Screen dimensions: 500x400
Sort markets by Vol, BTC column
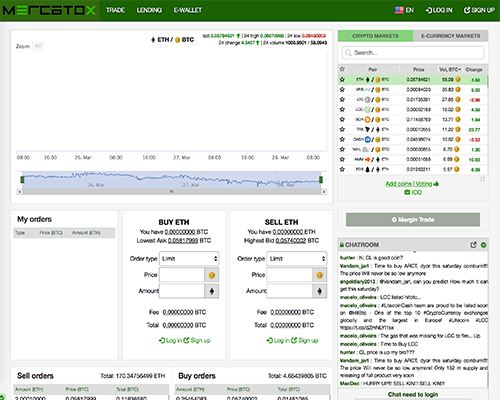pos(450,69)
